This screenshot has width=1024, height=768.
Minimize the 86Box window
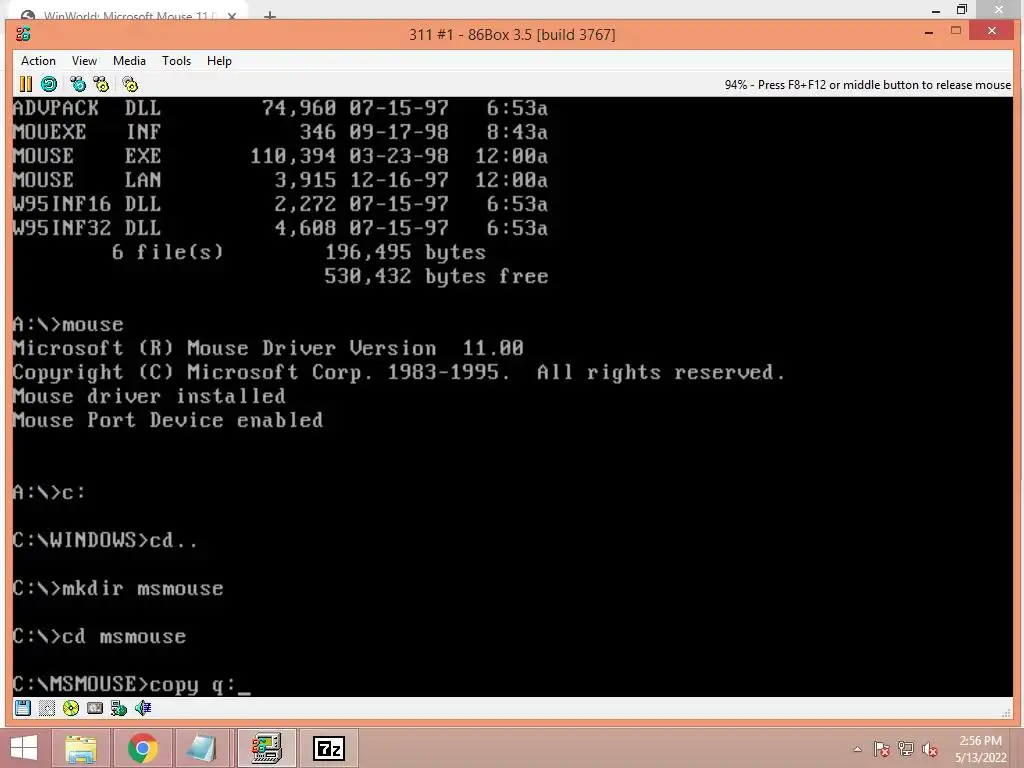coord(929,32)
